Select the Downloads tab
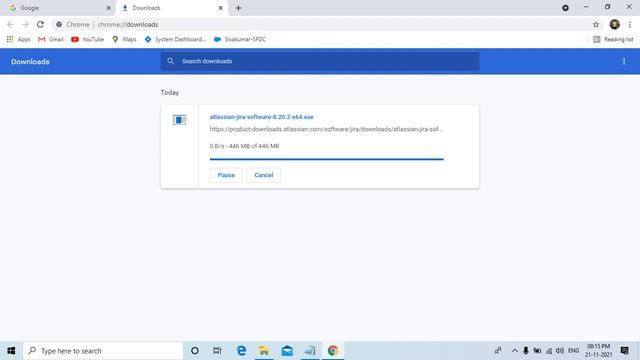Viewport: 640px width, 360px height. (171, 8)
